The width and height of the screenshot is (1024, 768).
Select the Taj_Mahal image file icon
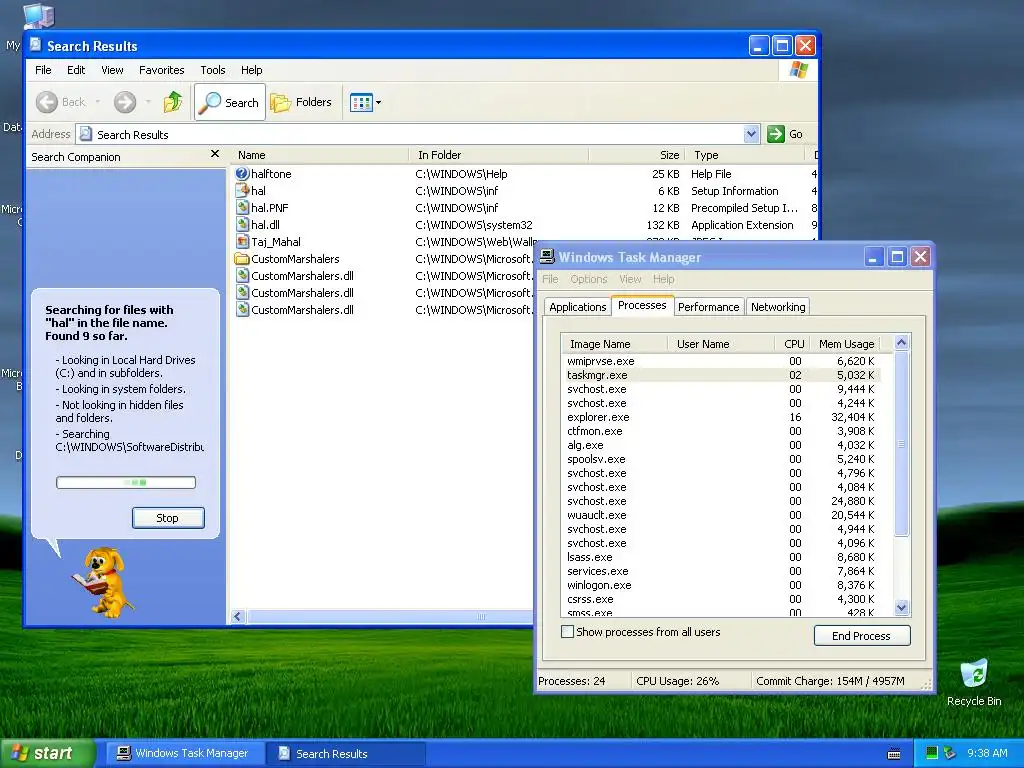tap(242, 242)
